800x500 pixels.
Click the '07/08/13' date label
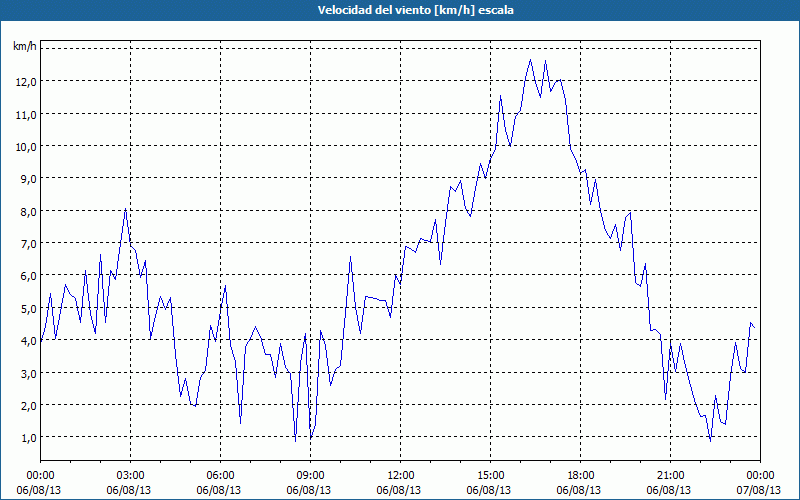pyautogui.click(x=758, y=490)
